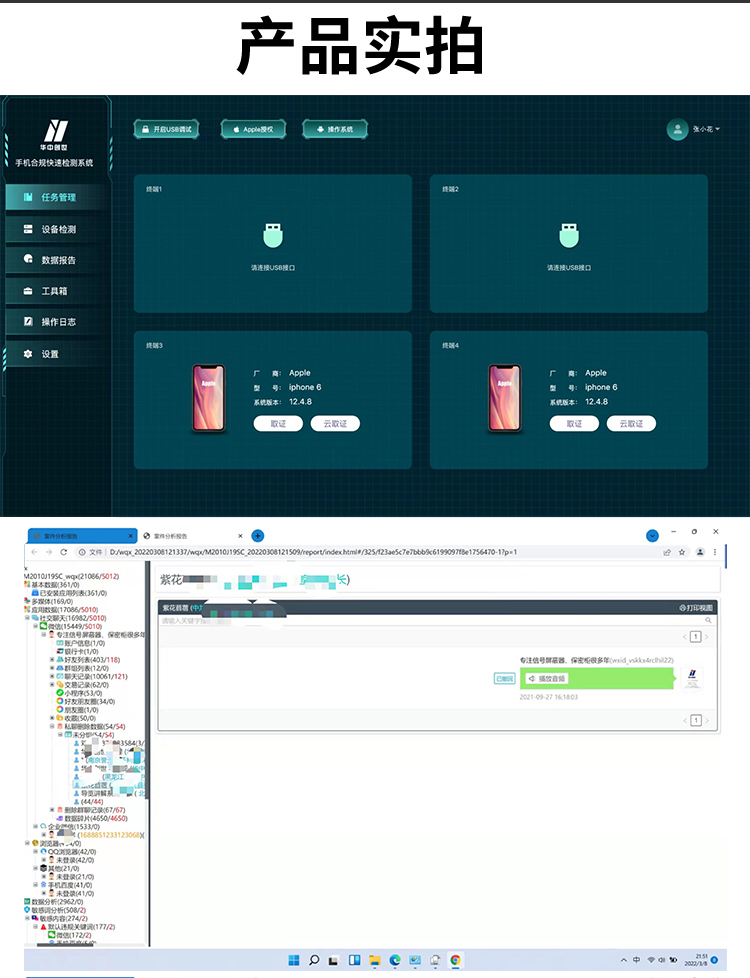Image resolution: width=750 pixels, height=978 pixels.
Task: Expand the 好友列表 tree node
Action: (52, 660)
